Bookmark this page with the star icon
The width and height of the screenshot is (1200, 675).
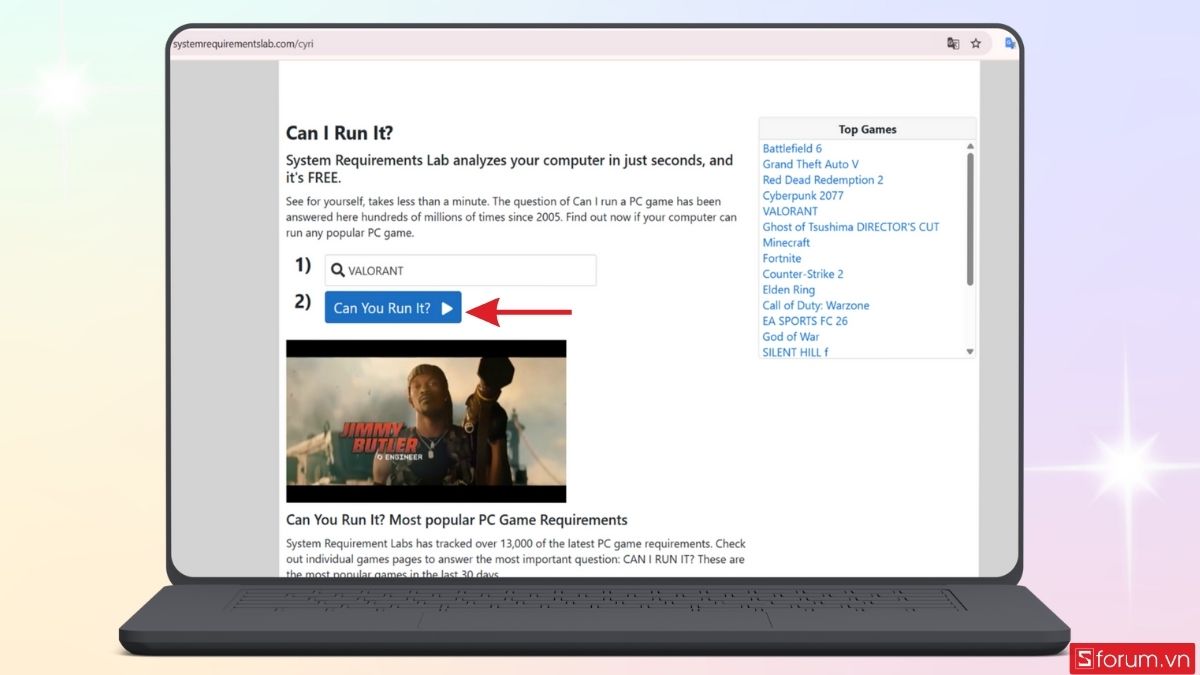(976, 44)
